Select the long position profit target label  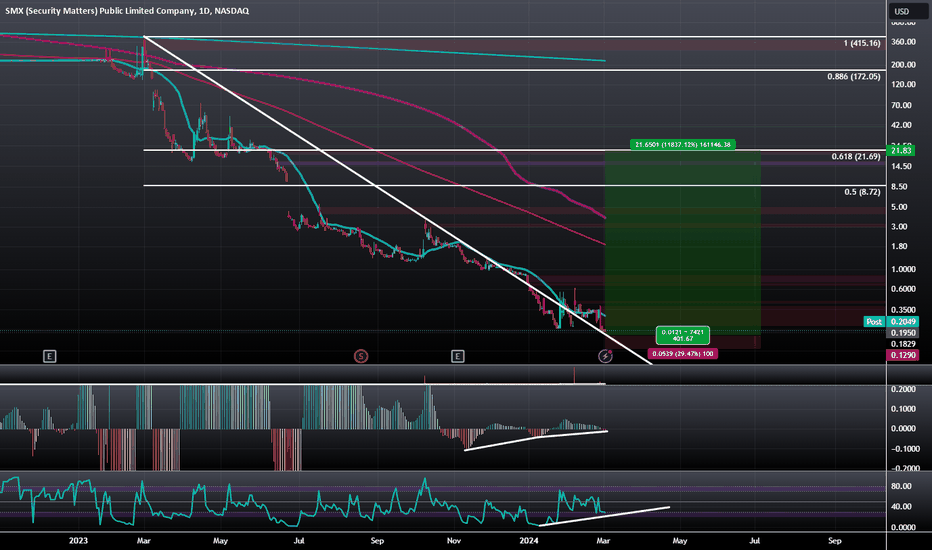(x=684, y=144)
